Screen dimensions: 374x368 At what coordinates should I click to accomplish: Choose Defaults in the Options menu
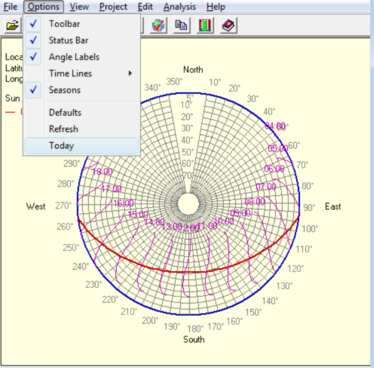(x=82, y=112)
